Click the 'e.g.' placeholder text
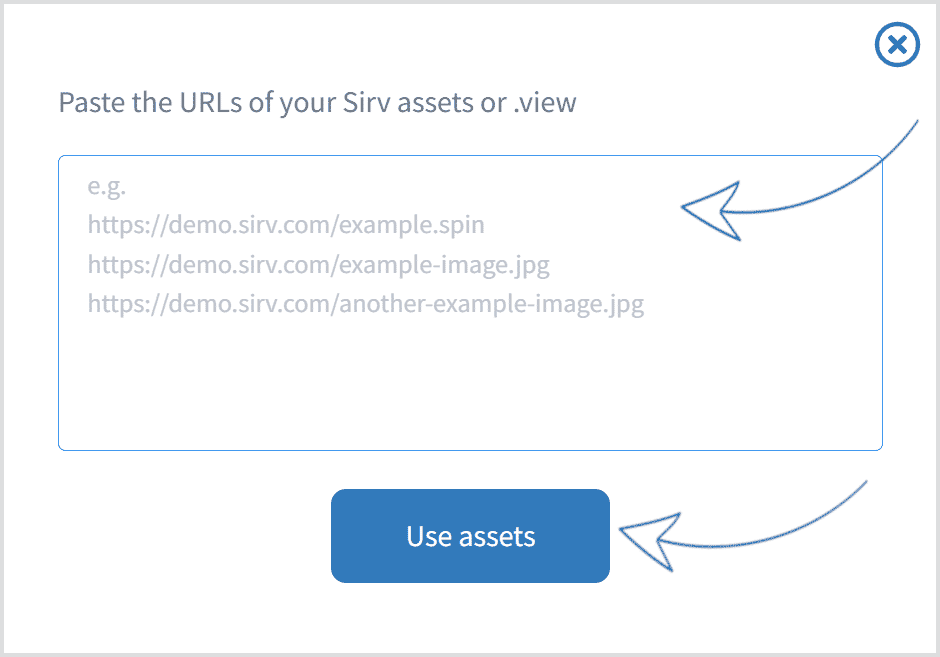The height and width of the screenshot is (657, 940). 107,186
